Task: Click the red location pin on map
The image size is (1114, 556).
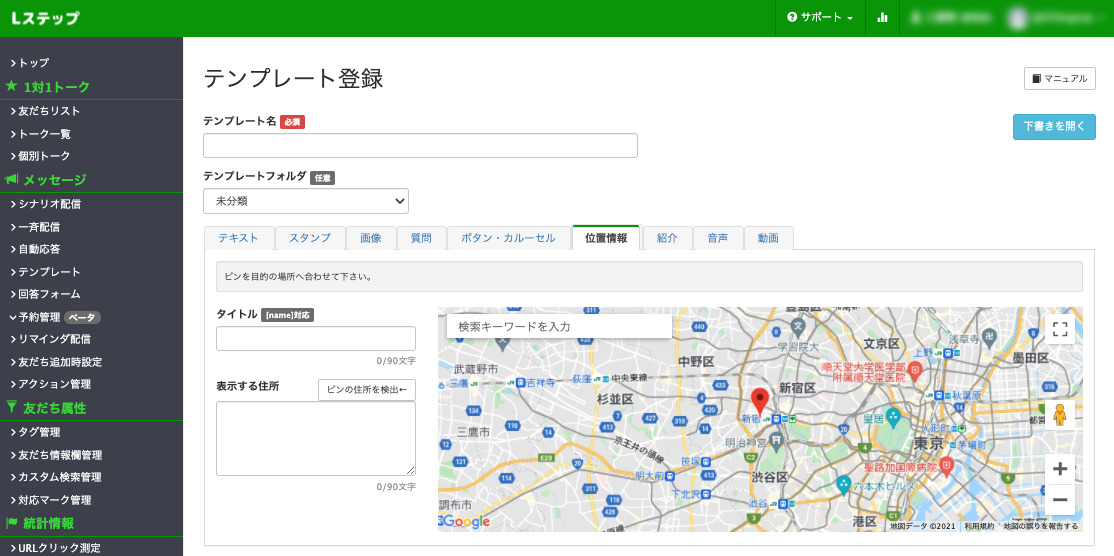Action: point(759,401)
